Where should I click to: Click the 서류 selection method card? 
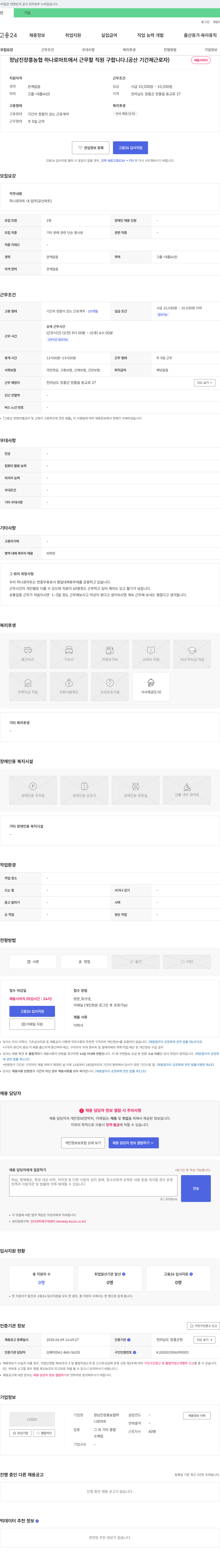coord(33,962)
